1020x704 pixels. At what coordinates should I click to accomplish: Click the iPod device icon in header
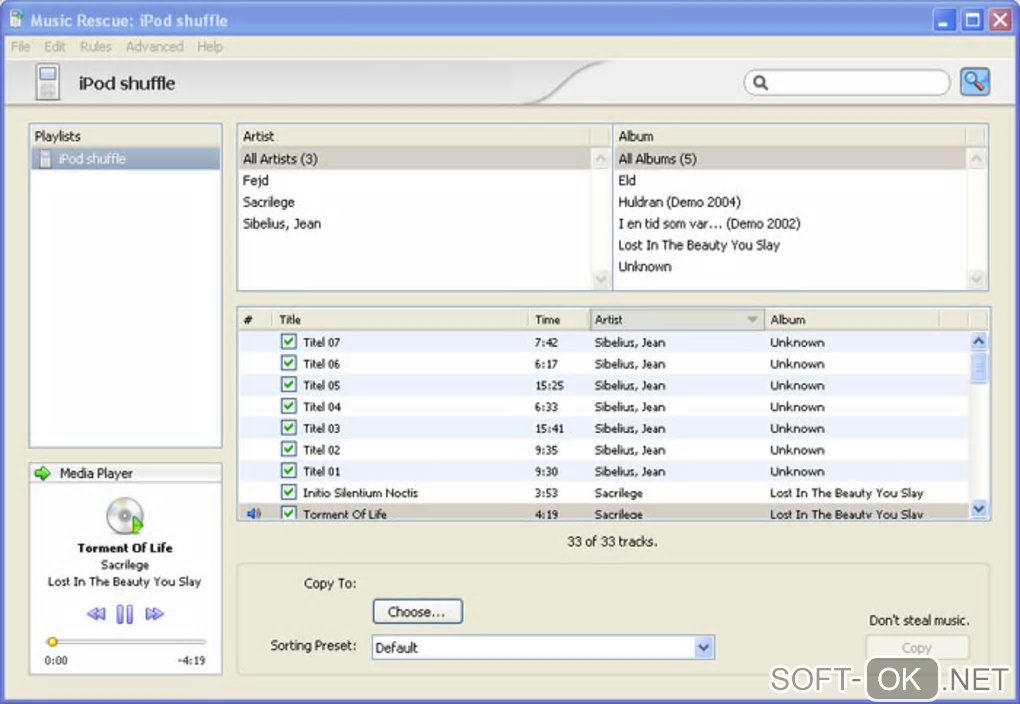(x=46, y=83)
